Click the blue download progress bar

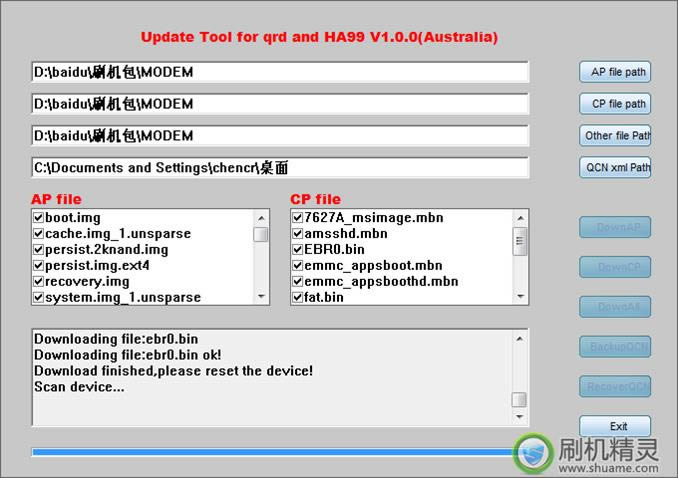[270, 452]
